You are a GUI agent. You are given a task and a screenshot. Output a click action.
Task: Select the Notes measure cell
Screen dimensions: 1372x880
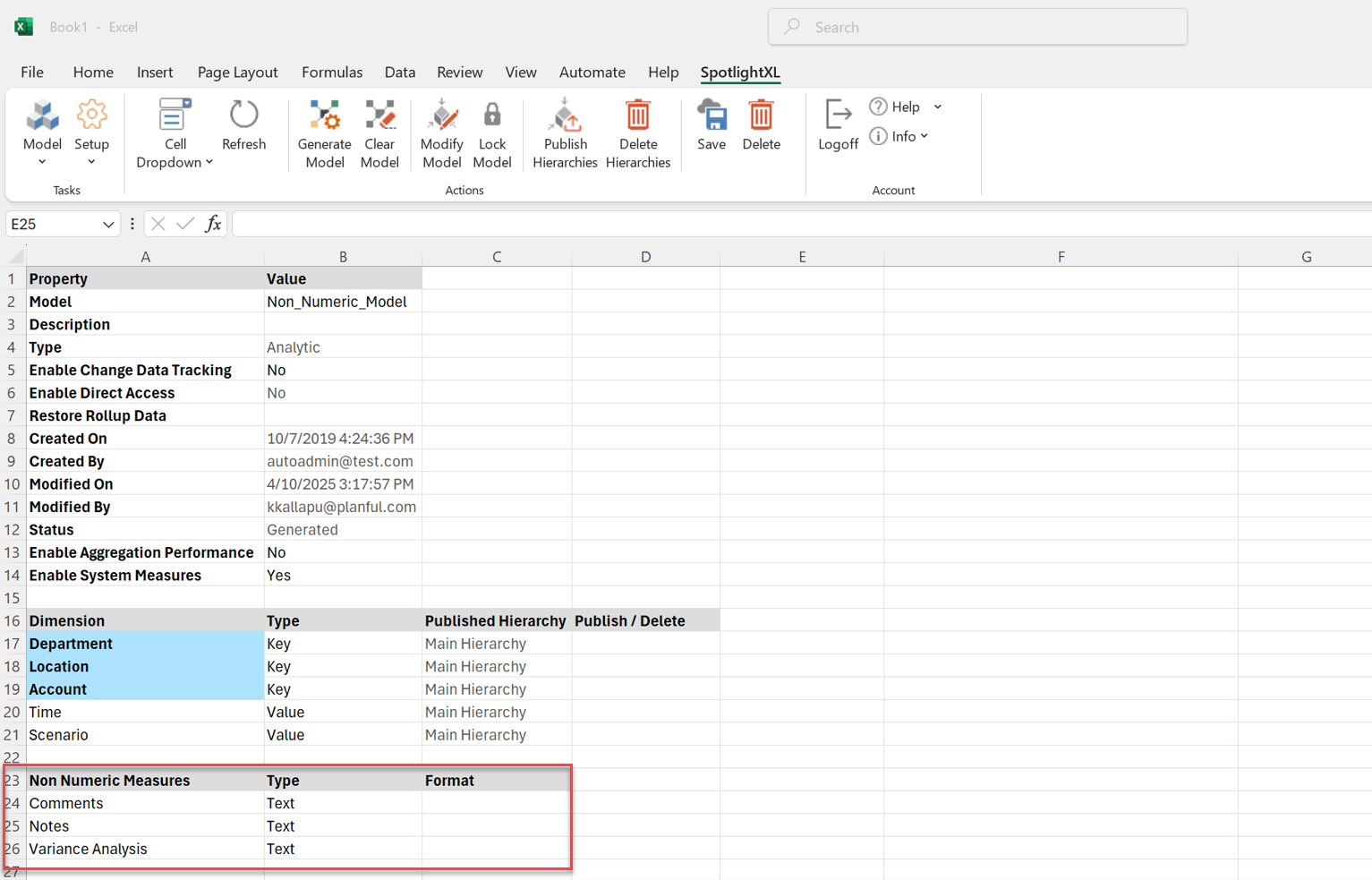tap(145, 826)
